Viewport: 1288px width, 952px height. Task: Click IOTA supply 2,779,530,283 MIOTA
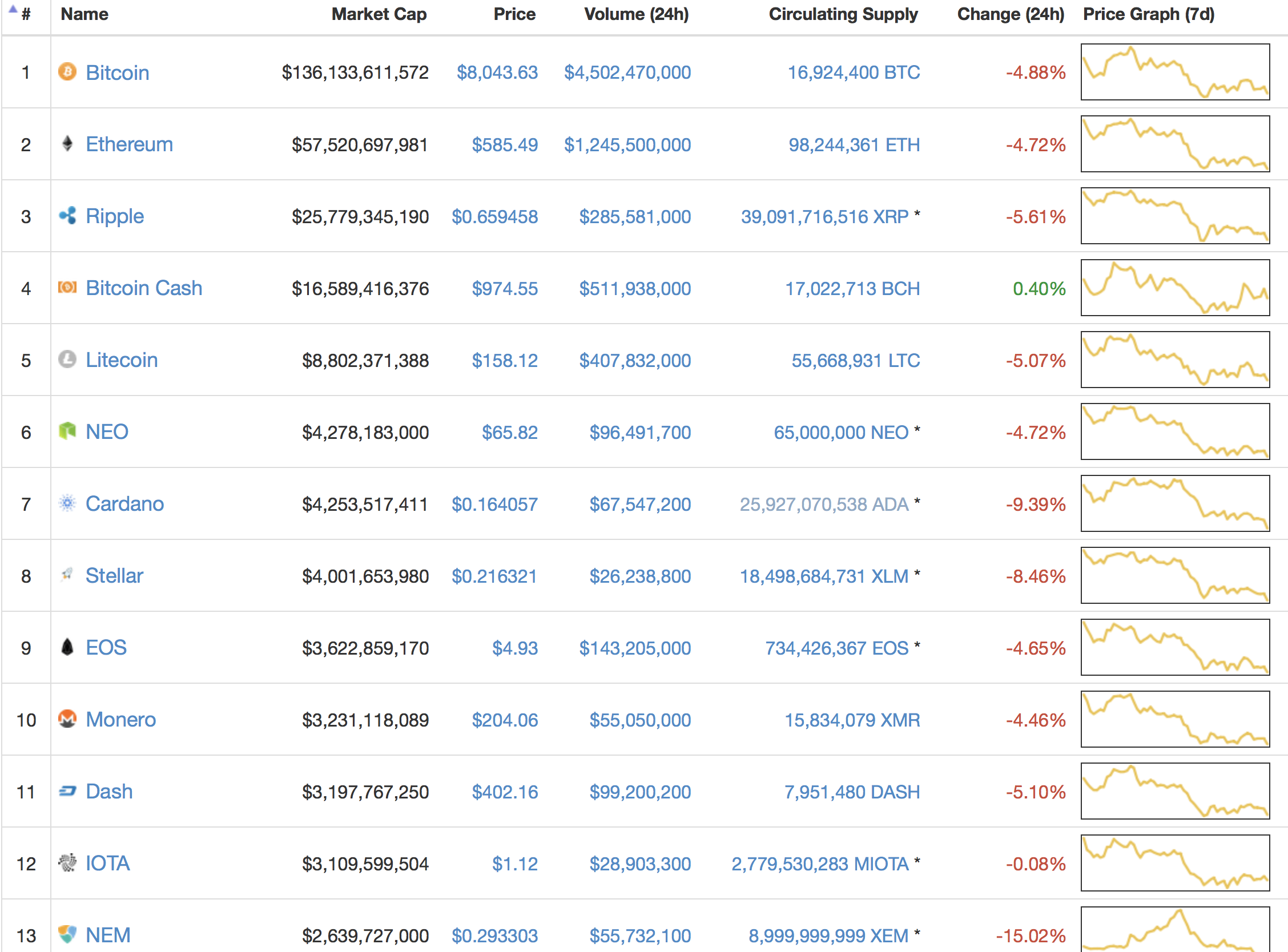click(x=820, y=864)
